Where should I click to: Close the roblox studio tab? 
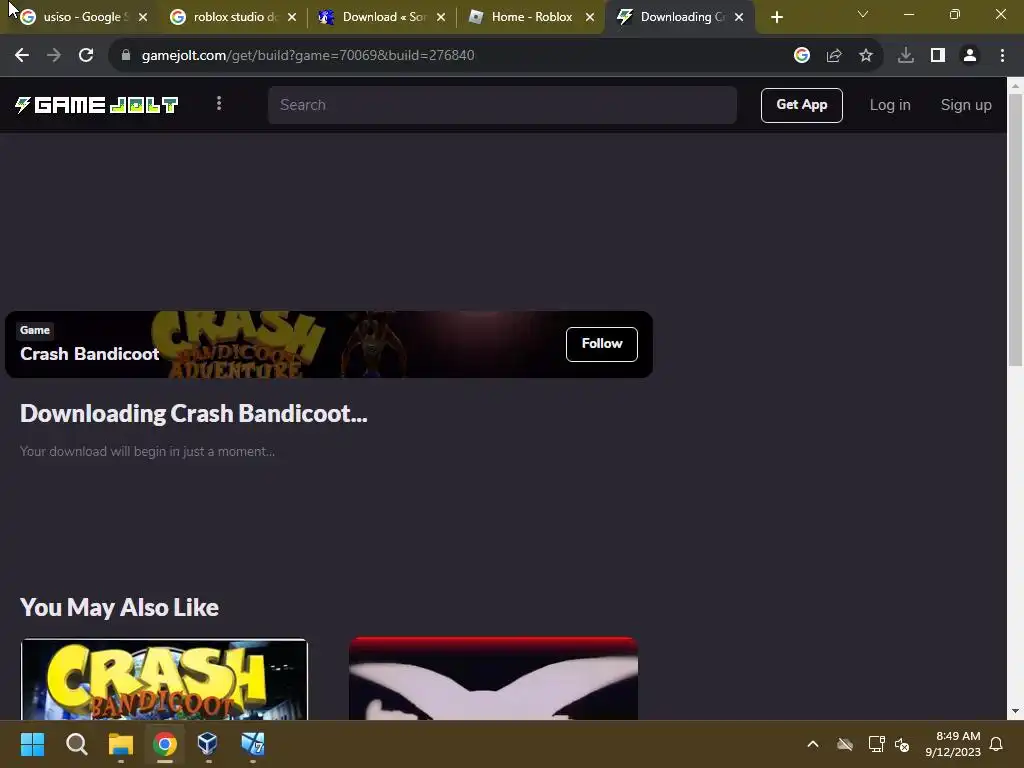292,17
